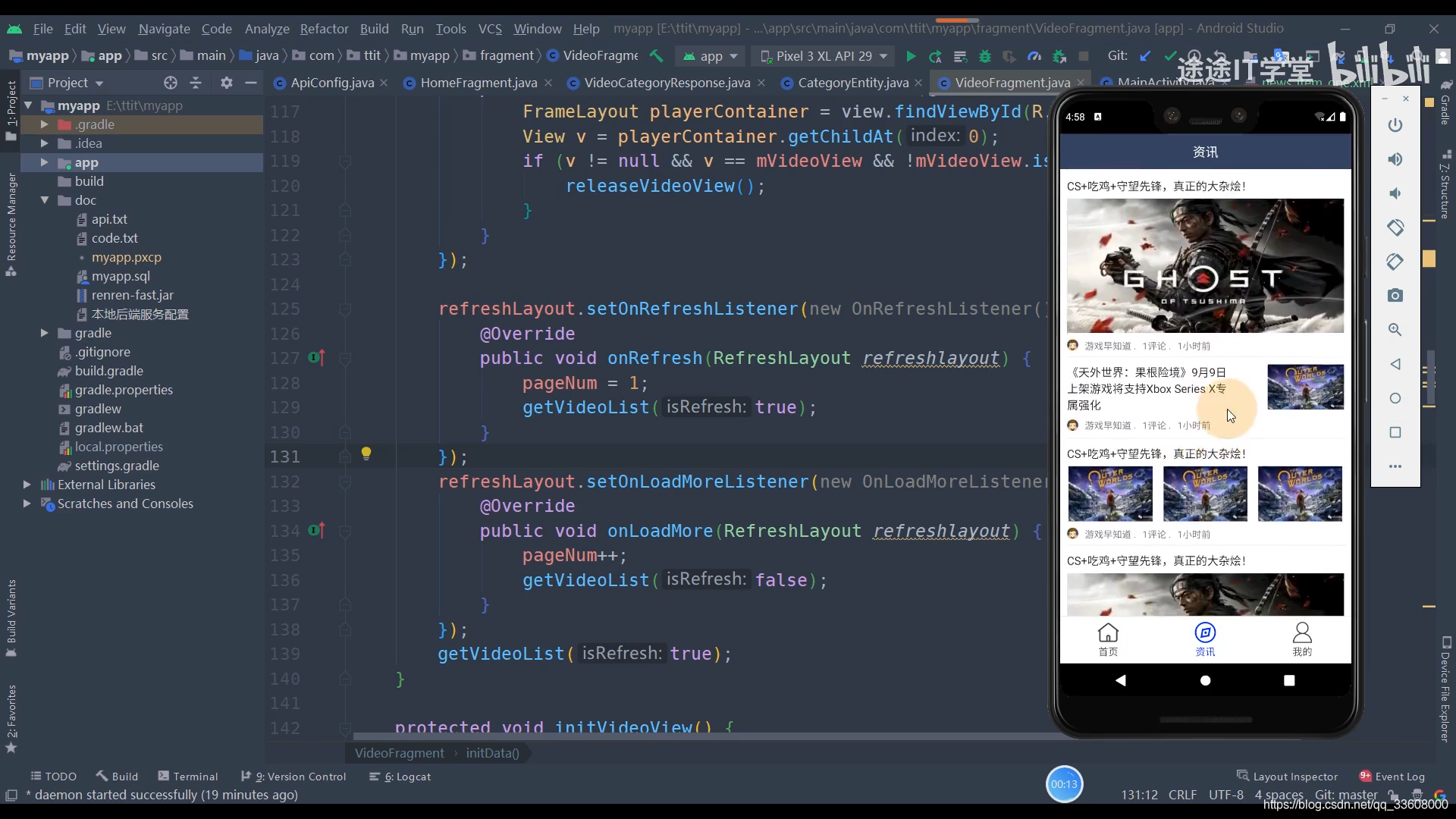Screen dimensions: 1456x819
Task: Tap the 我的 tab in the phone app
Action: click(x=1302, y=640)
